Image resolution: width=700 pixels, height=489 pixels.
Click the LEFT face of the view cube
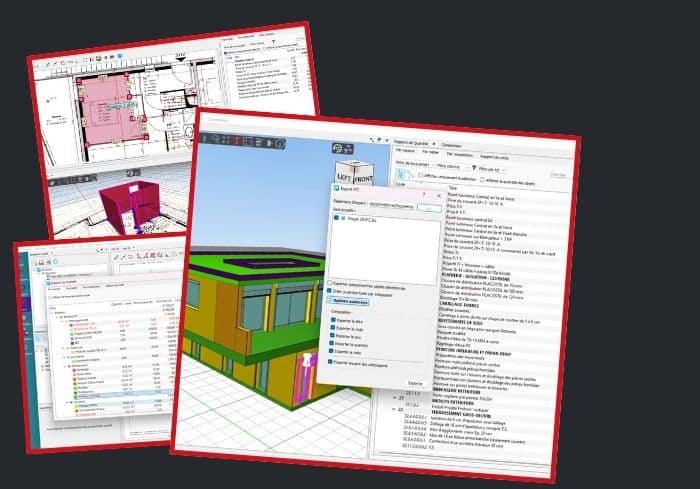click(x=345, y=177)
